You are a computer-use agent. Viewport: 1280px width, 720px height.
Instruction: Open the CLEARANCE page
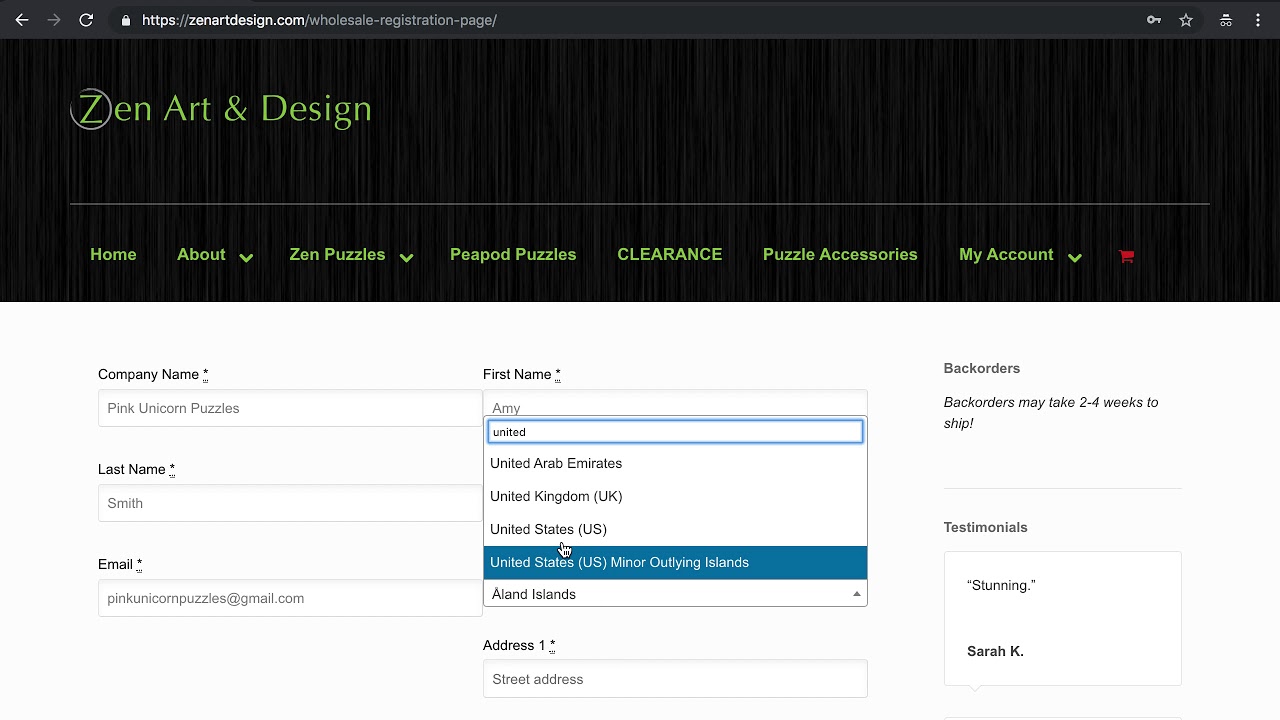669,255
